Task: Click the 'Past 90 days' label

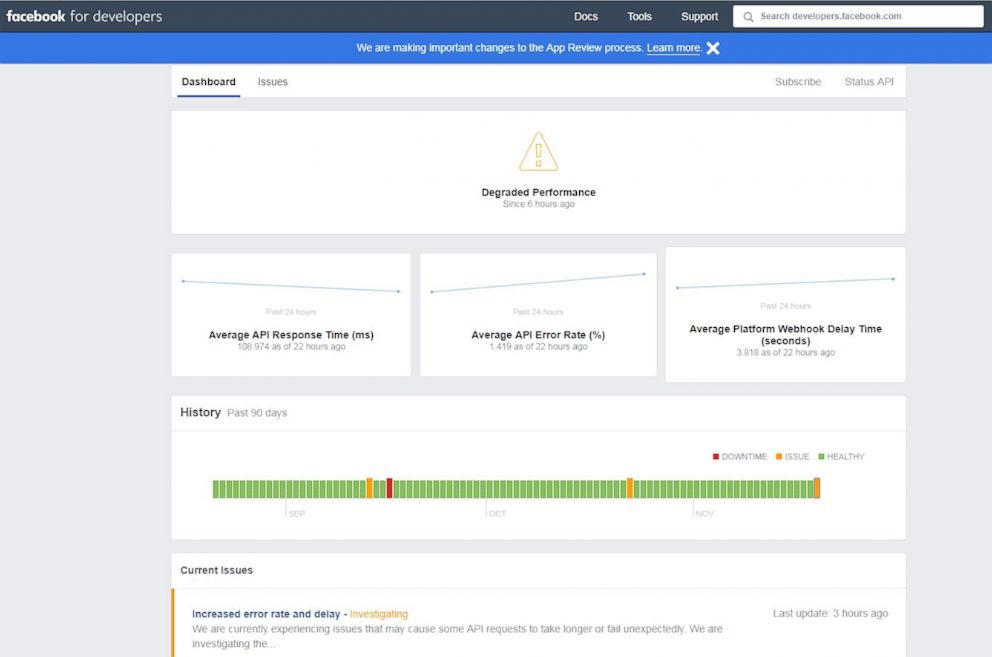Action: pyautogui.click(x=257, y=413)
